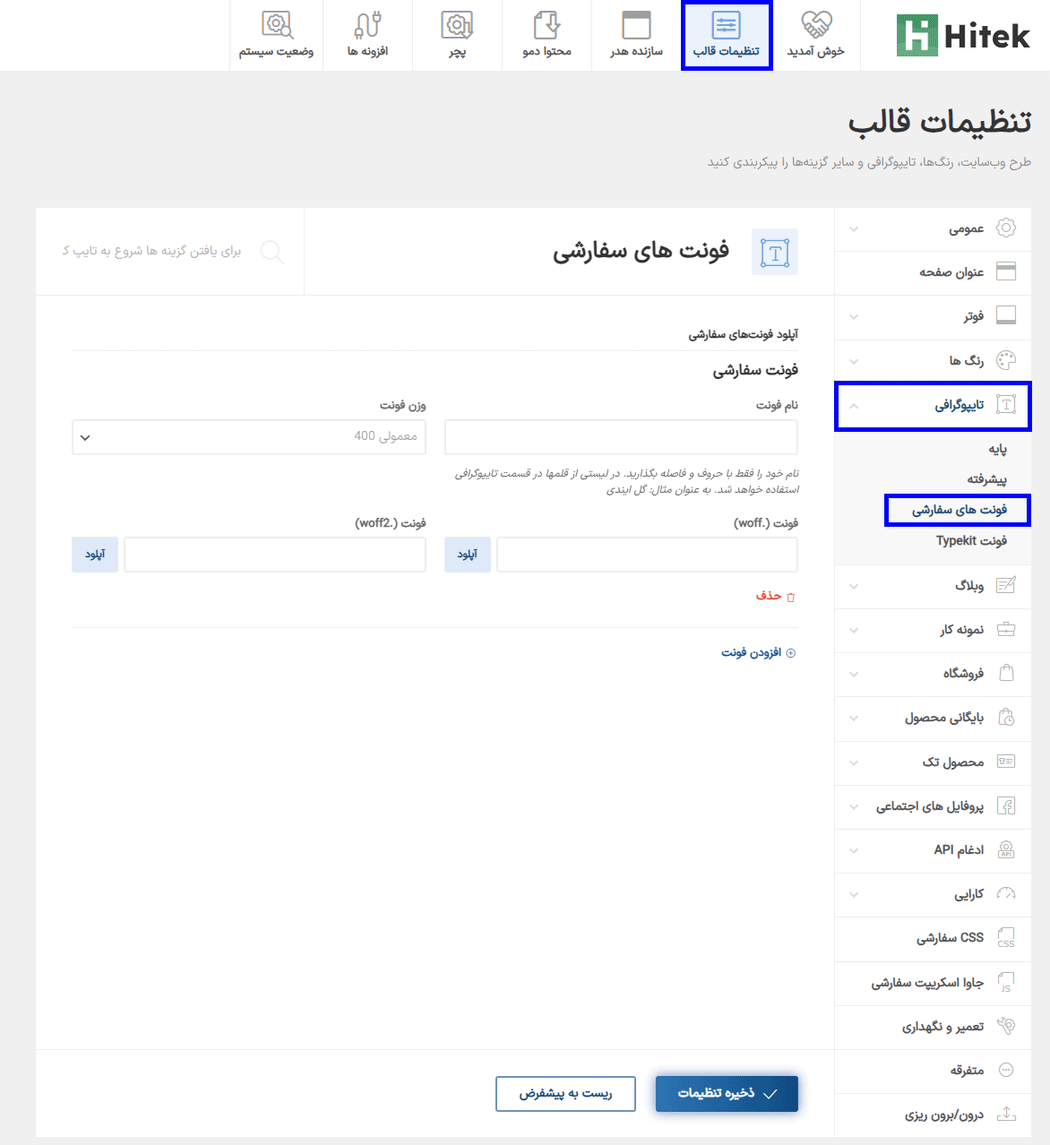Viewport: 1050px width, 1145px height.
Task: Open the پچر tab
Action: (x=457, y=35)
